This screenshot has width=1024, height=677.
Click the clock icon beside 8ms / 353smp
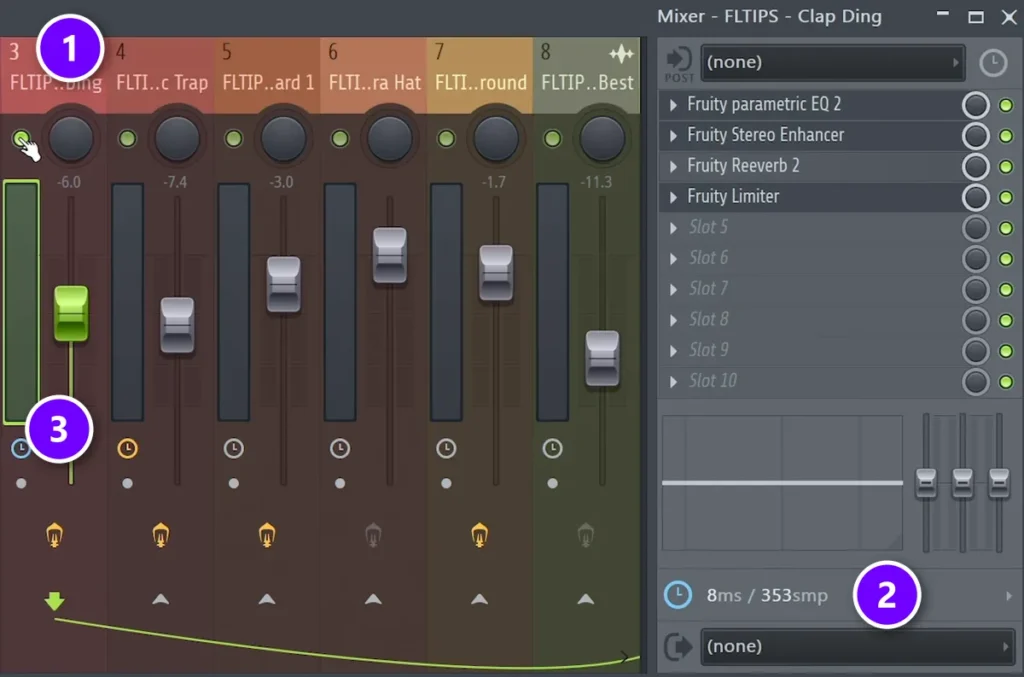[678, 595]
